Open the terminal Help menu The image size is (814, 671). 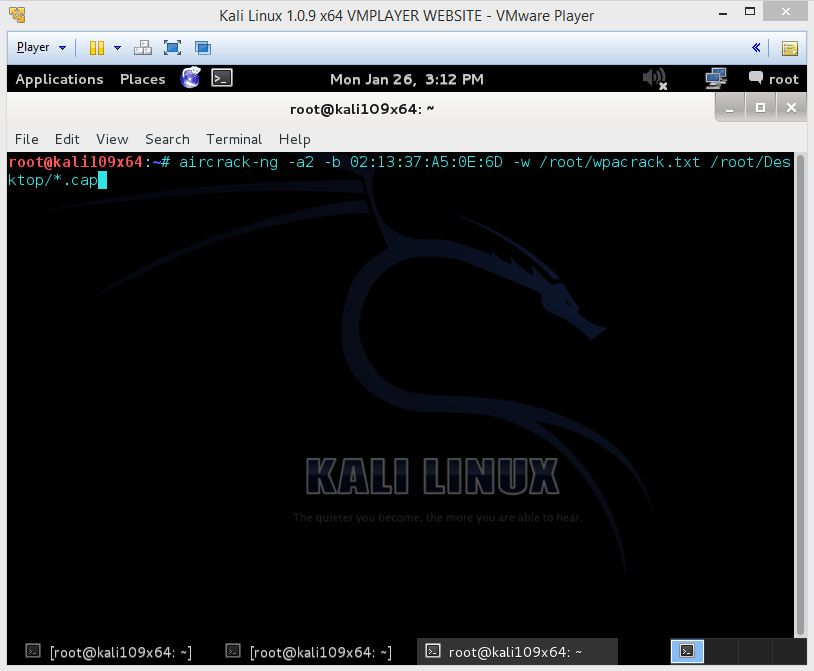click(x=294, y=139)
